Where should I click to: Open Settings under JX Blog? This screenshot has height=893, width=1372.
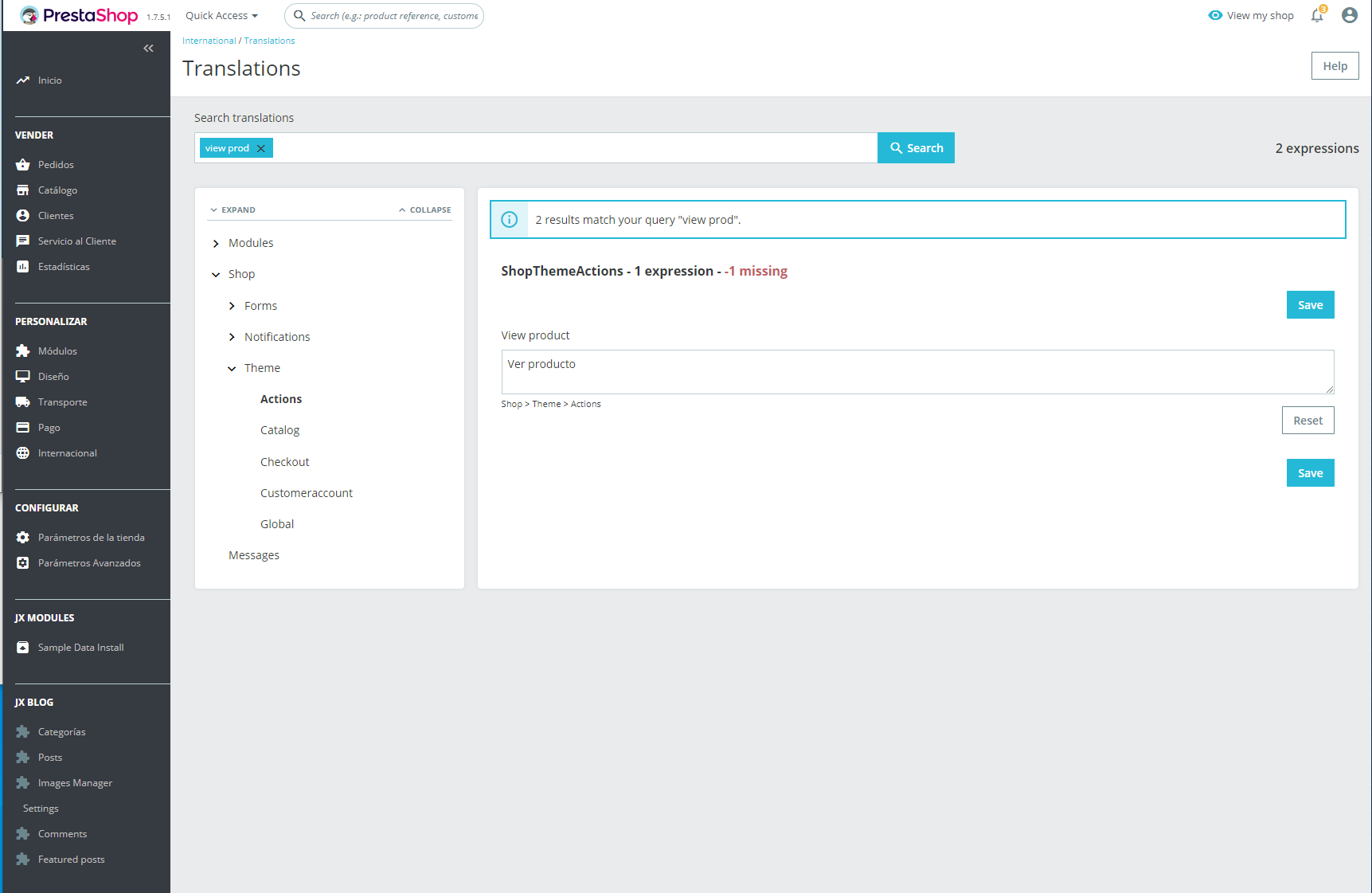click(41, 809)
